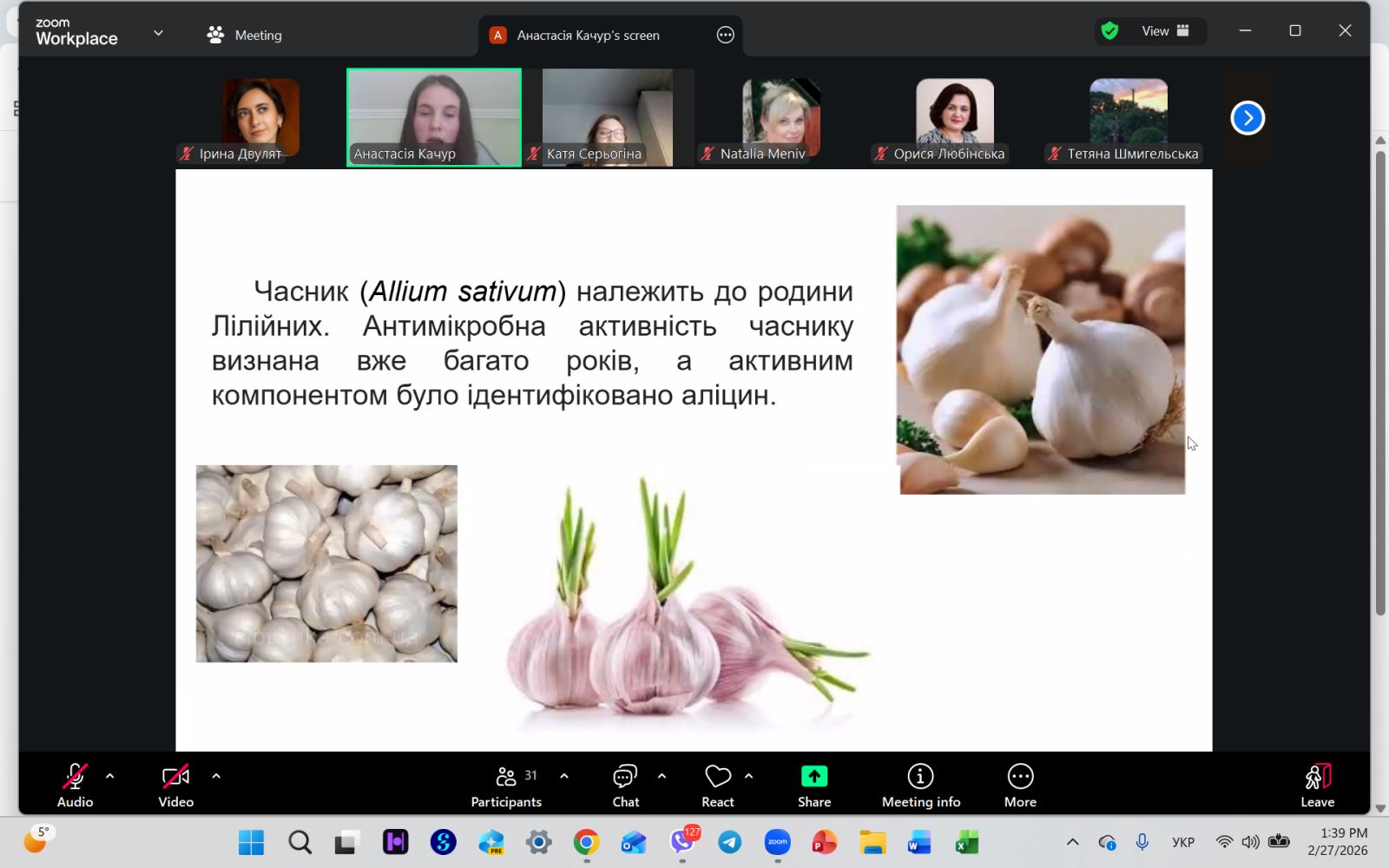The width and height of the screenshot is (1389, 868).
Task: Select Анастасія Качур's screen tab
Action: (x=588, y=35)
